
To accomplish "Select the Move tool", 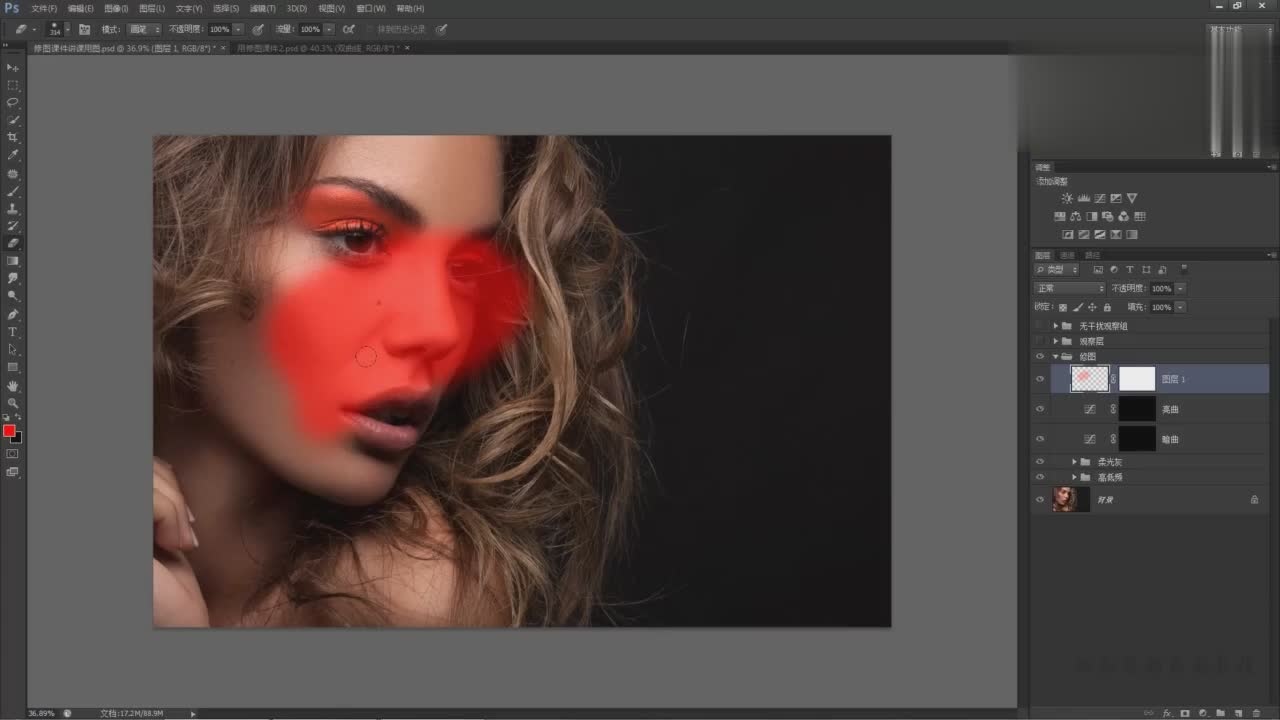I will coord(13,67).
